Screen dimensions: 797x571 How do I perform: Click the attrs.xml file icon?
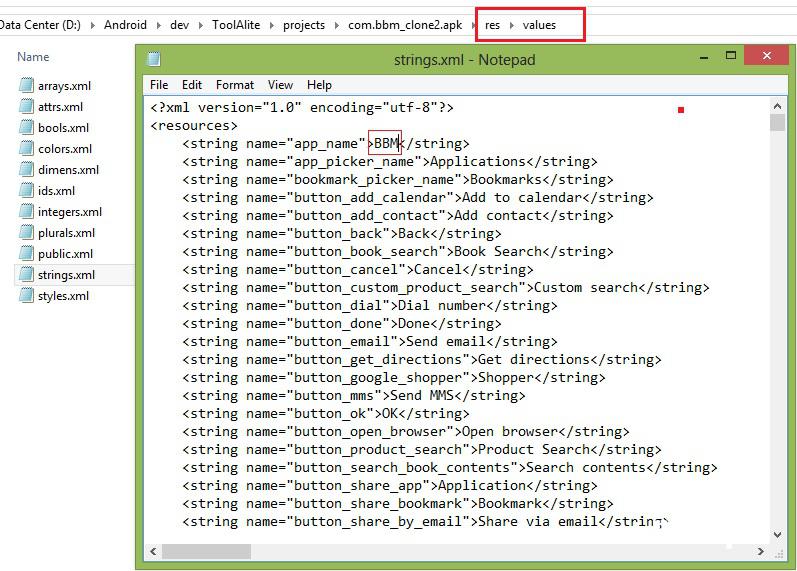[x=26, y=106]
